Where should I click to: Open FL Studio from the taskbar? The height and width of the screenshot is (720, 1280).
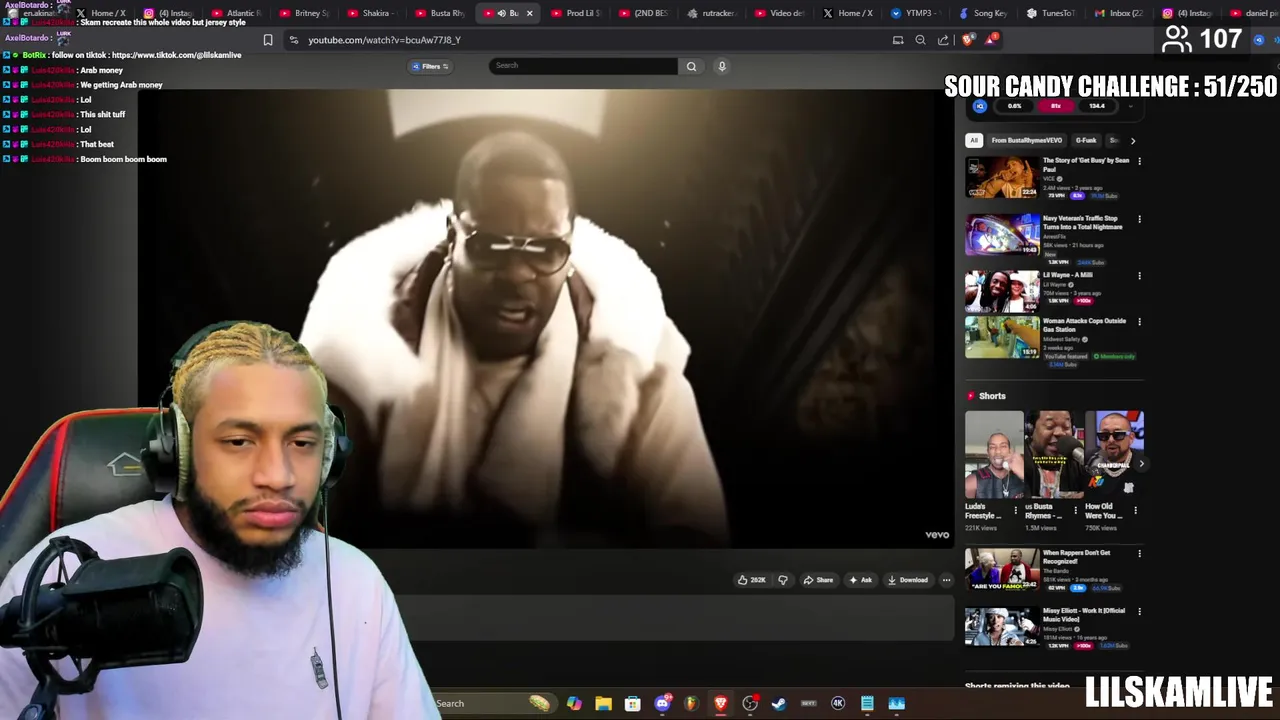[x=691, y=704]
